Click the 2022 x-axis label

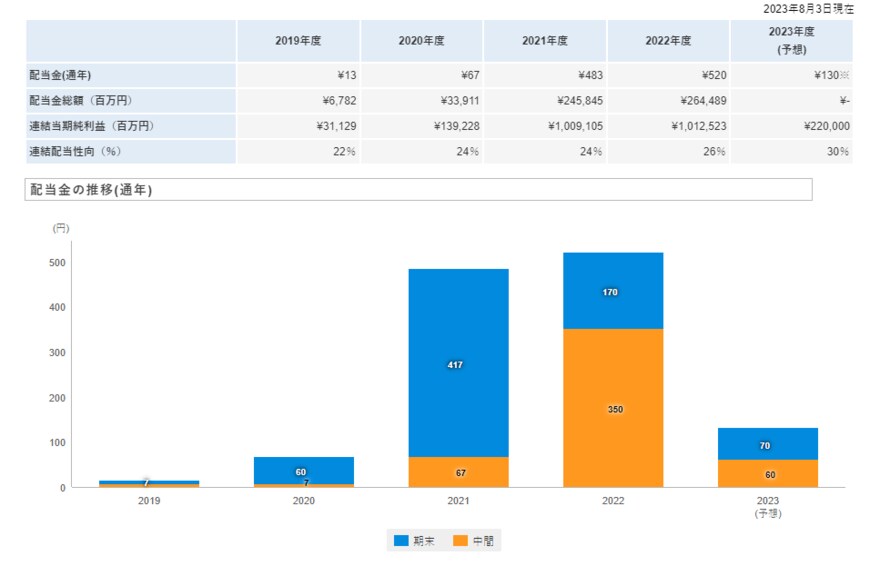click(x=613, y=500)
